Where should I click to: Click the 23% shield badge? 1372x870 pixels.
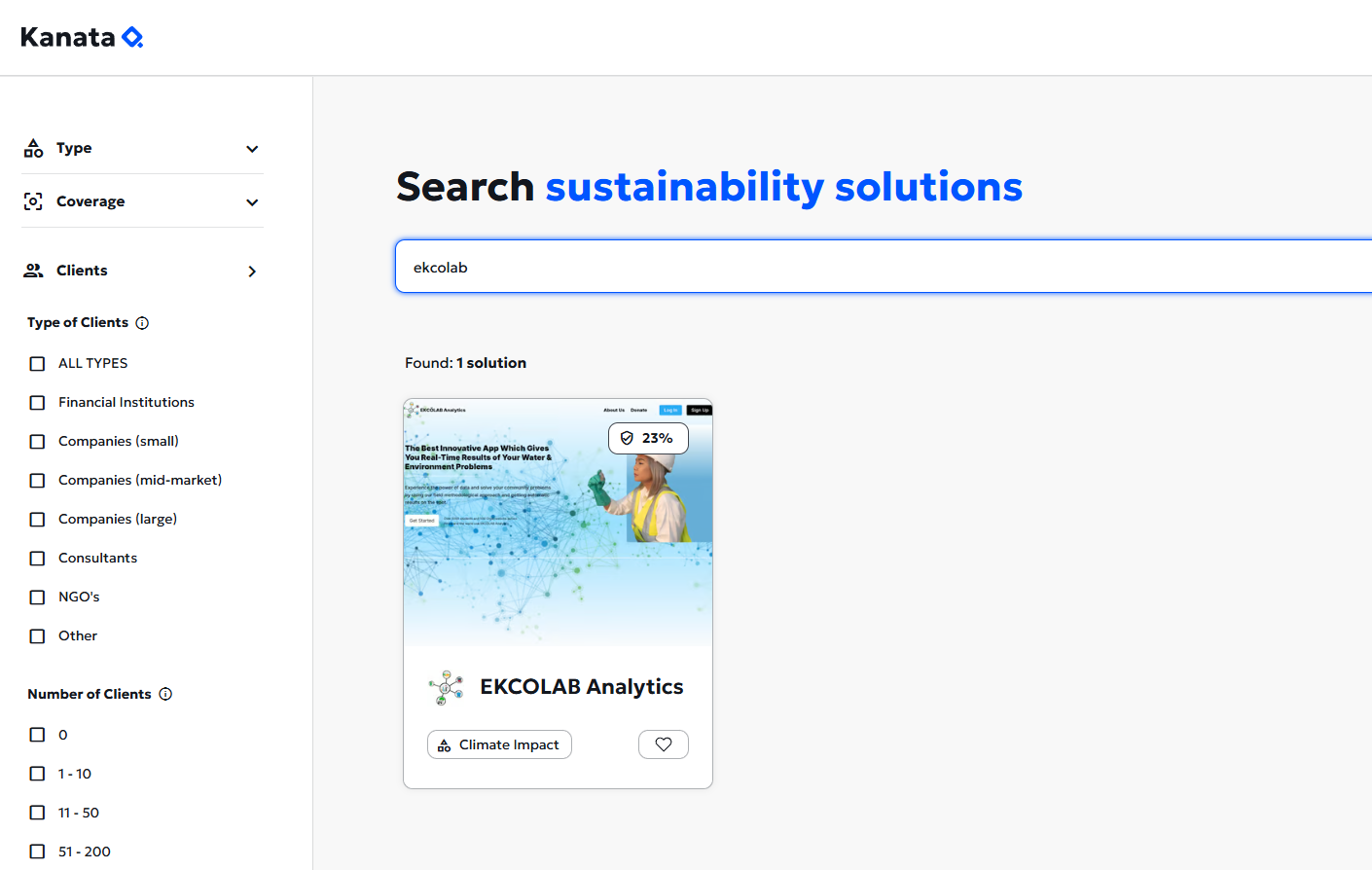click(x=648, y=438)
